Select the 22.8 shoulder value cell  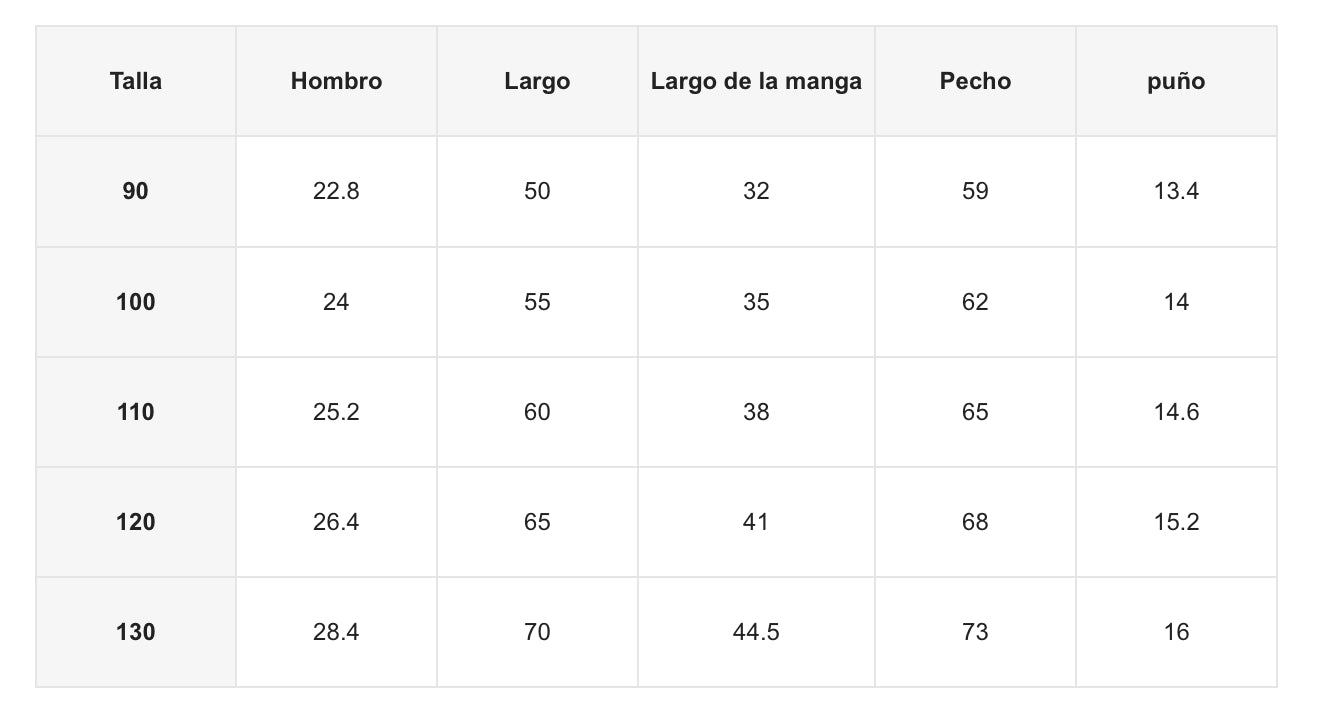click(x=336, y=191)
